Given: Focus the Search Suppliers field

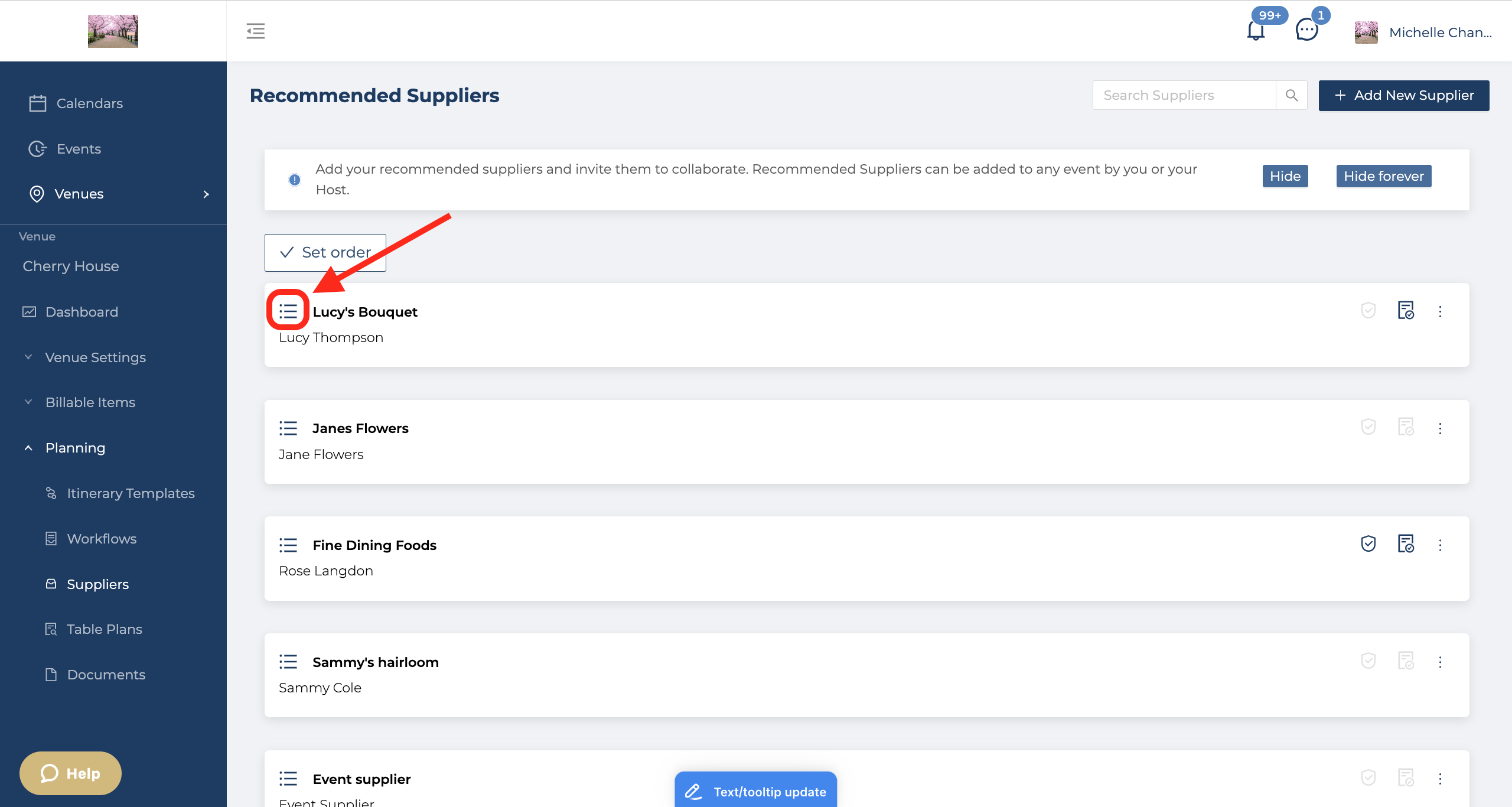Looking at the screenshot, I should (1184, 95).
